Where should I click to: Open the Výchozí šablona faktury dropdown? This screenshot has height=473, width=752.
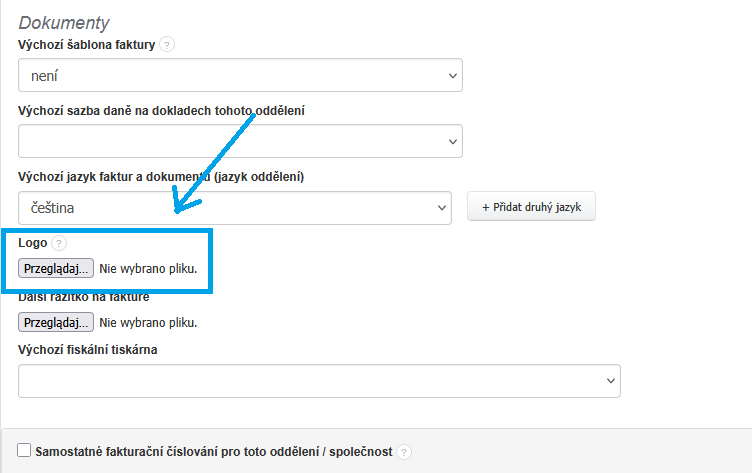click(x=240, y=75)
